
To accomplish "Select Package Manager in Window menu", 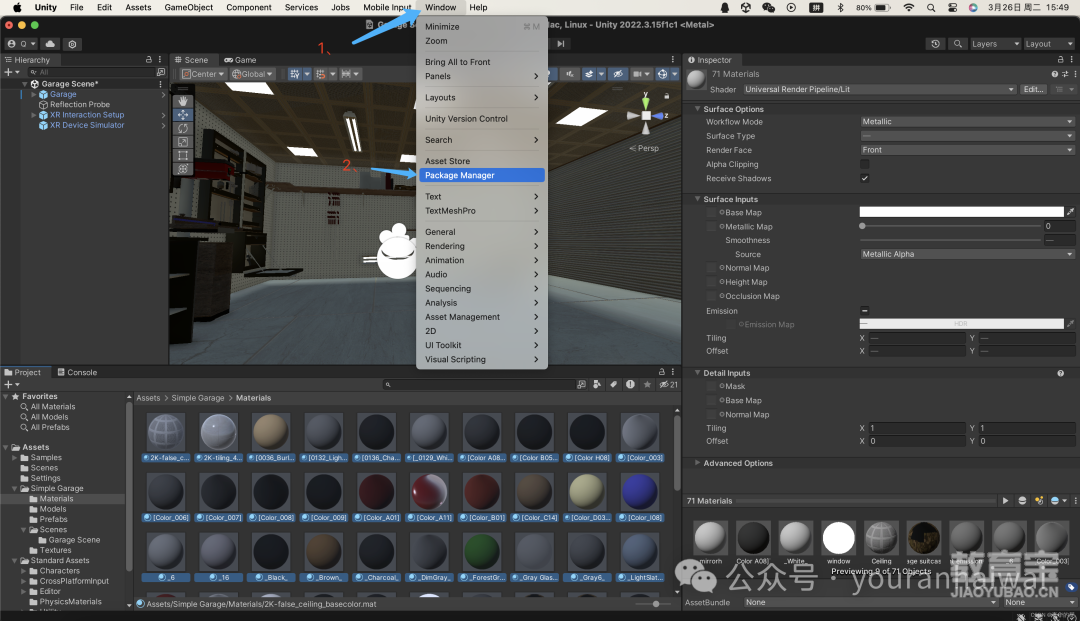I will [481, 176].
